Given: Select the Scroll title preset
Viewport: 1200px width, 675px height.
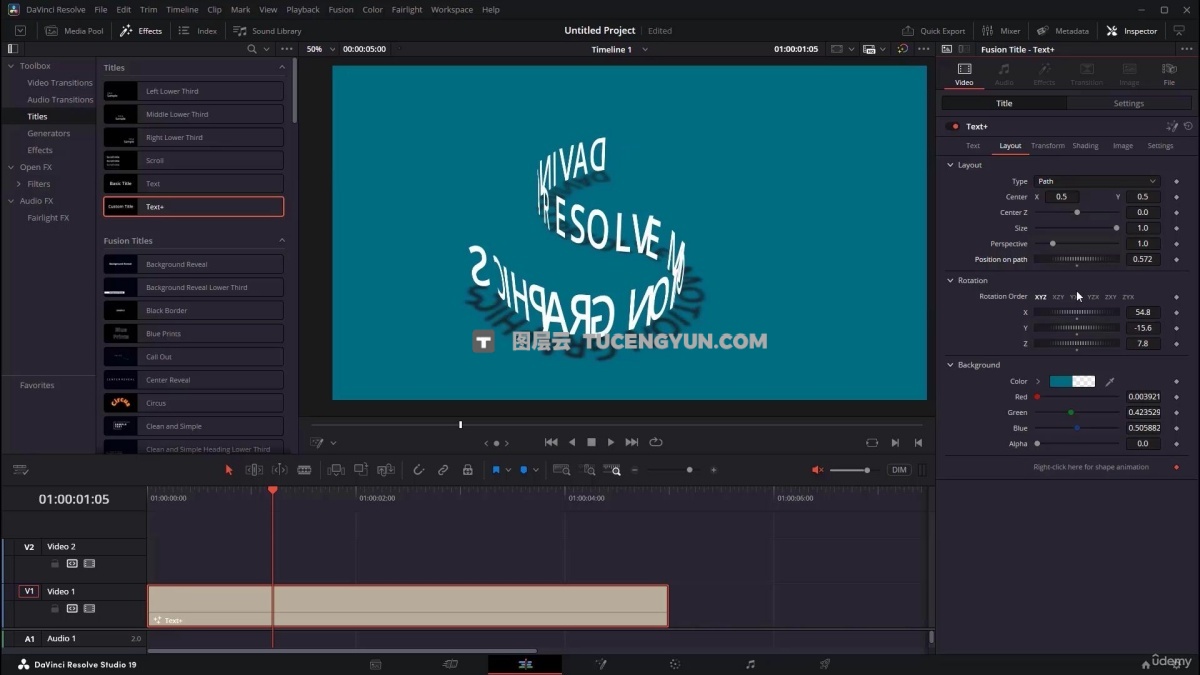Looking at the screenshot, I should [194, 160].
